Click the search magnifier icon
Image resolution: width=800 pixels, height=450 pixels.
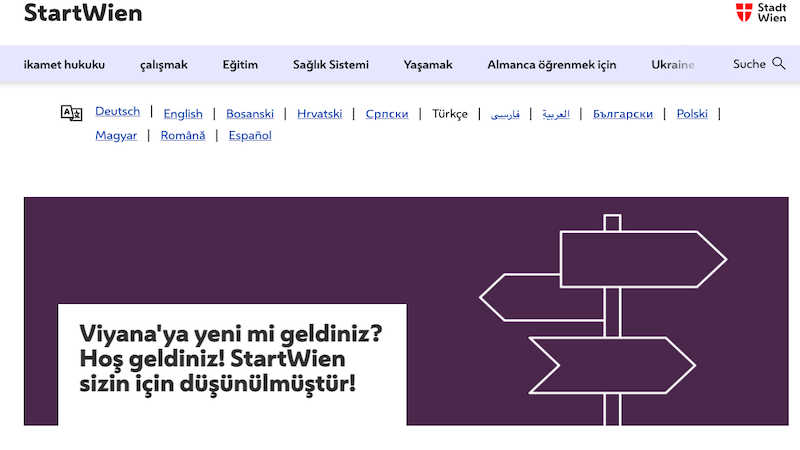(779, 64)
